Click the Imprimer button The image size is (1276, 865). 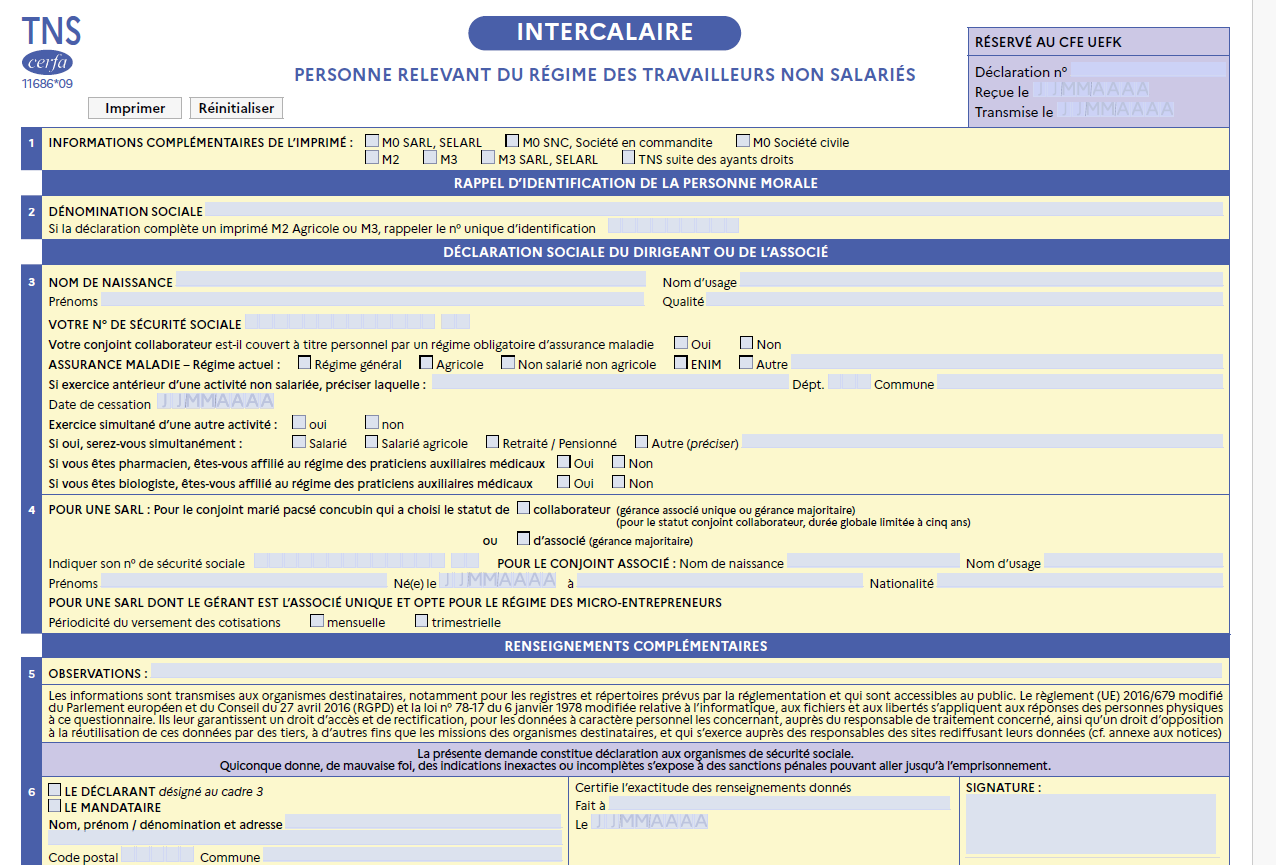[x=135, y=108]
